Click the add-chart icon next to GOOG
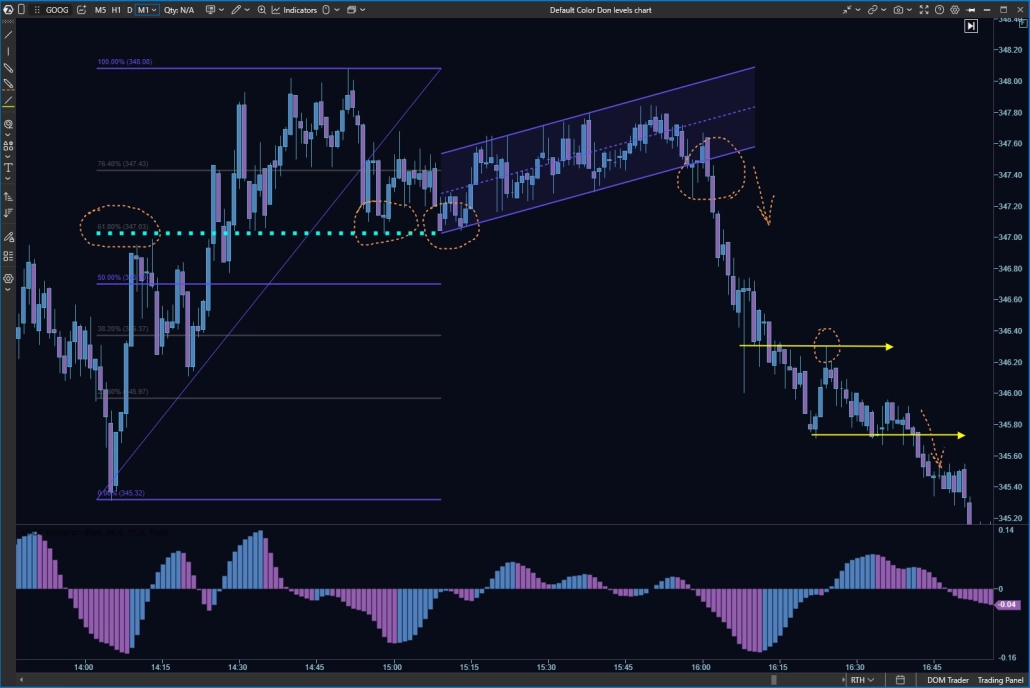1030x688 pixels. (x=81, y=10)
